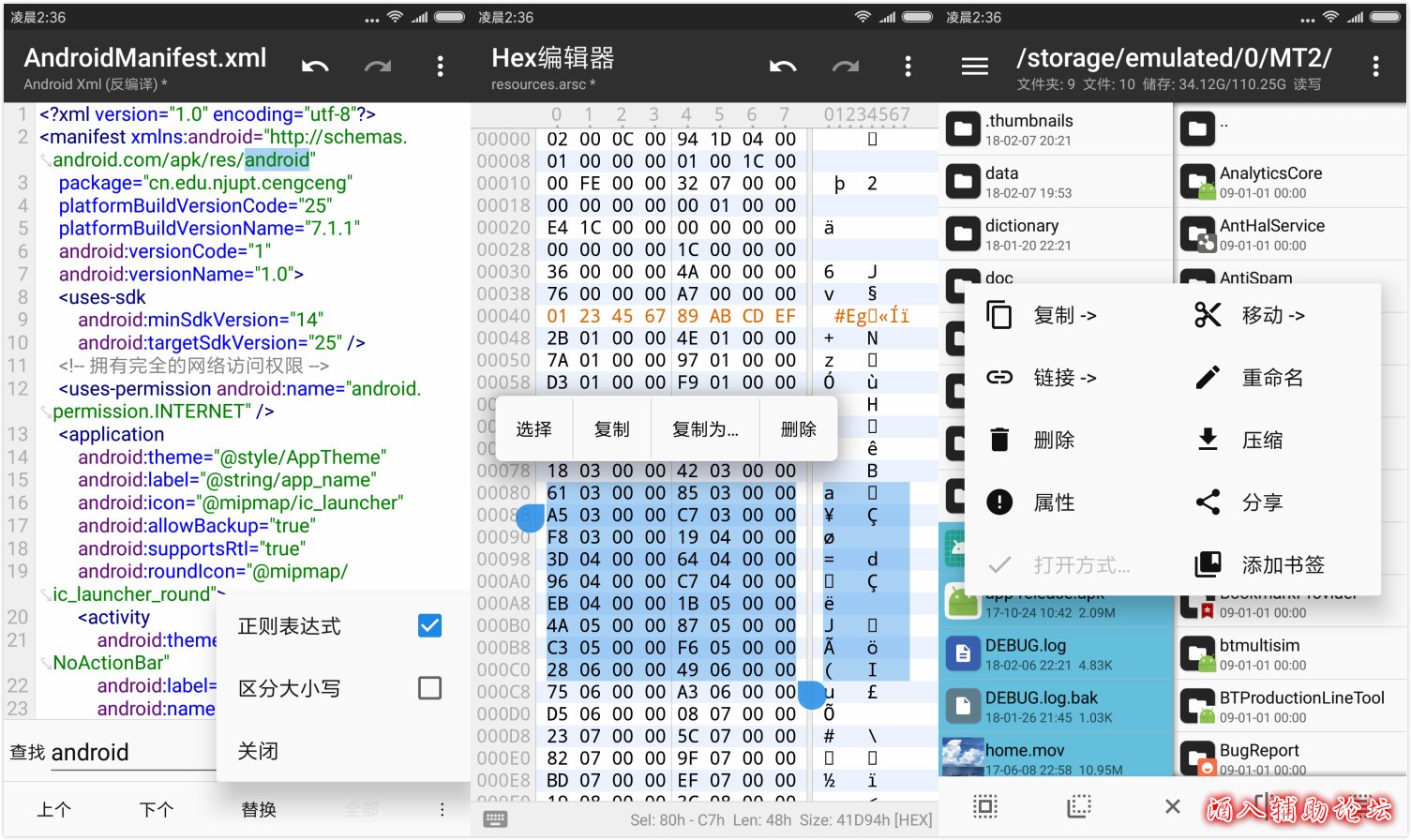Focus the 查找 search field containing android
Screen dimensions: 1411x840
133,753
